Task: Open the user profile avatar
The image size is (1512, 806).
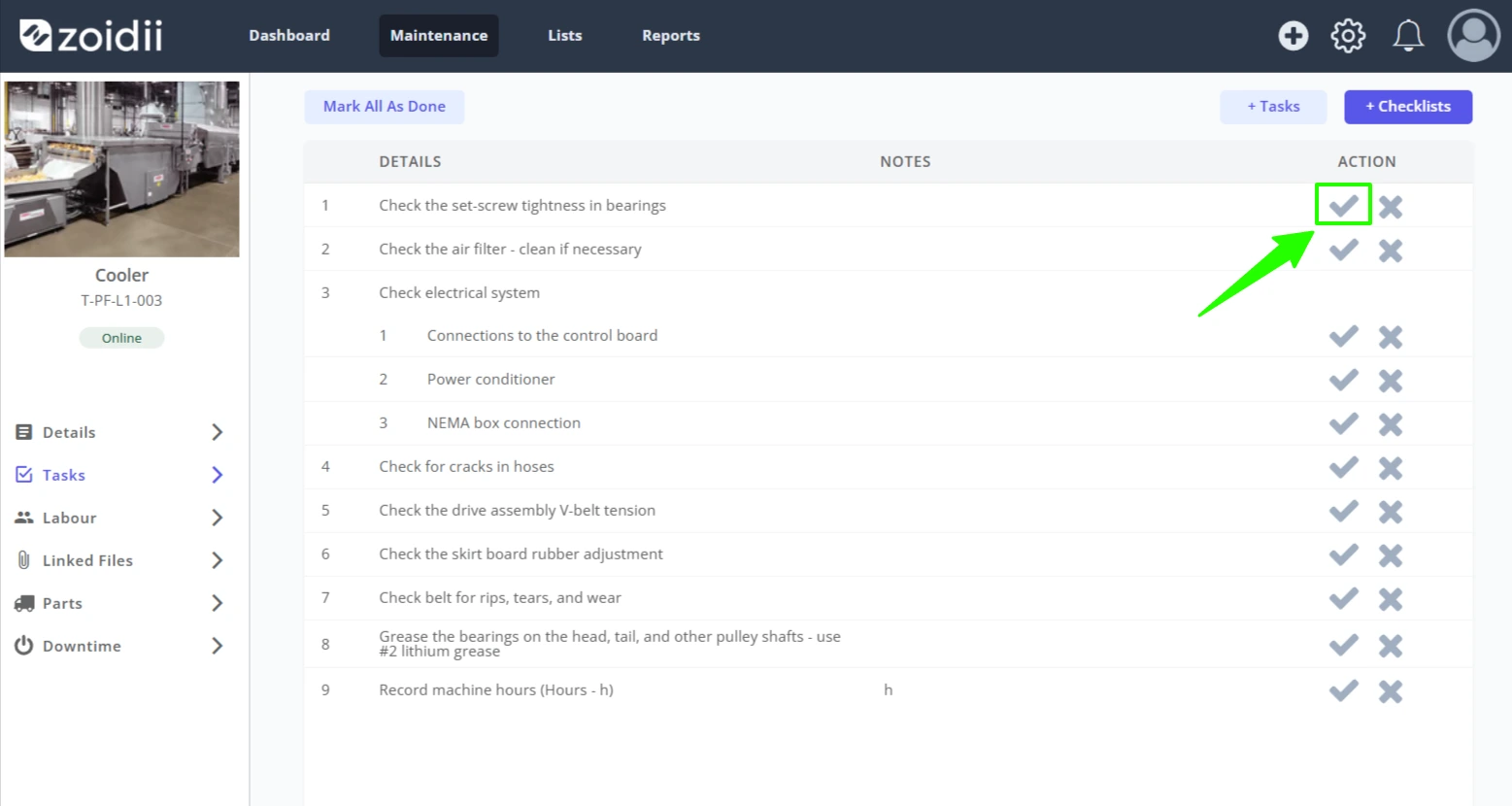Action: click(x=1473, y=36)
